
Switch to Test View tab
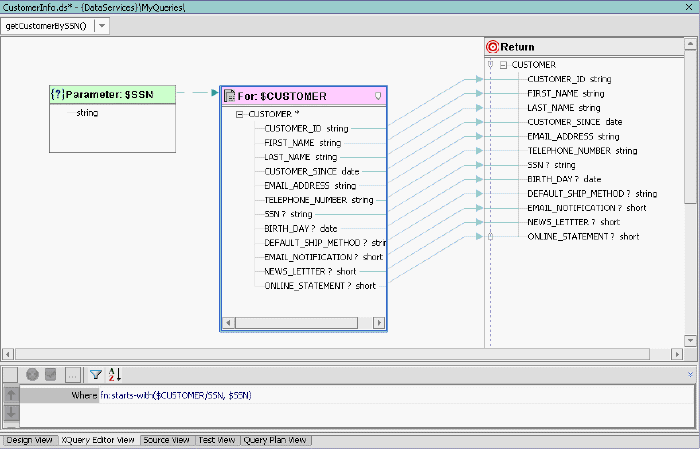(217, 440)
